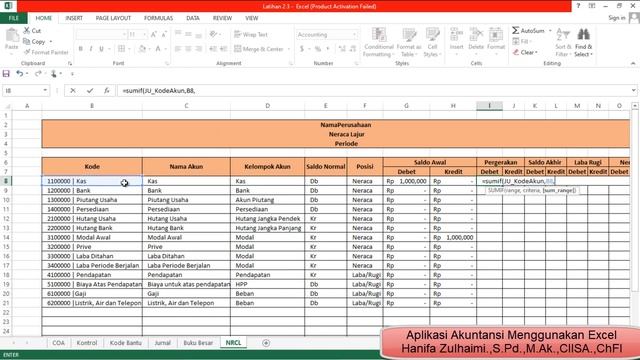Open the Jurnal sheet tab
Viewport: 640px width, 360px height.
point(162,343)
